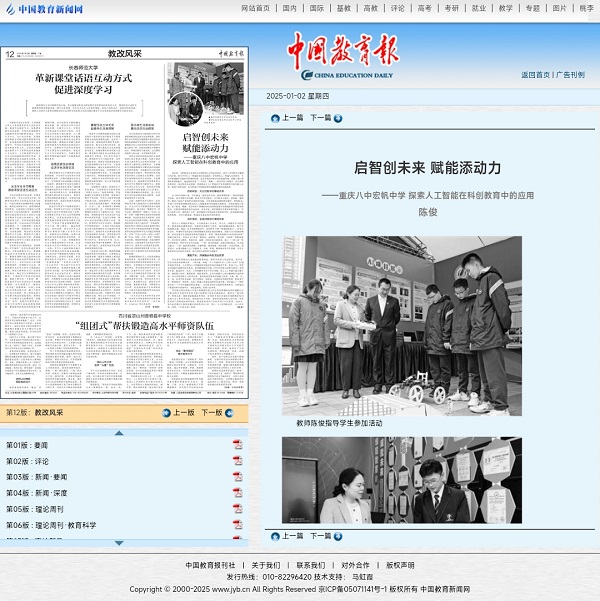Open 高考 in the top navigation
Image resolution: width=600 pixels, height=601 pixels.
click(x=424, y=8)
